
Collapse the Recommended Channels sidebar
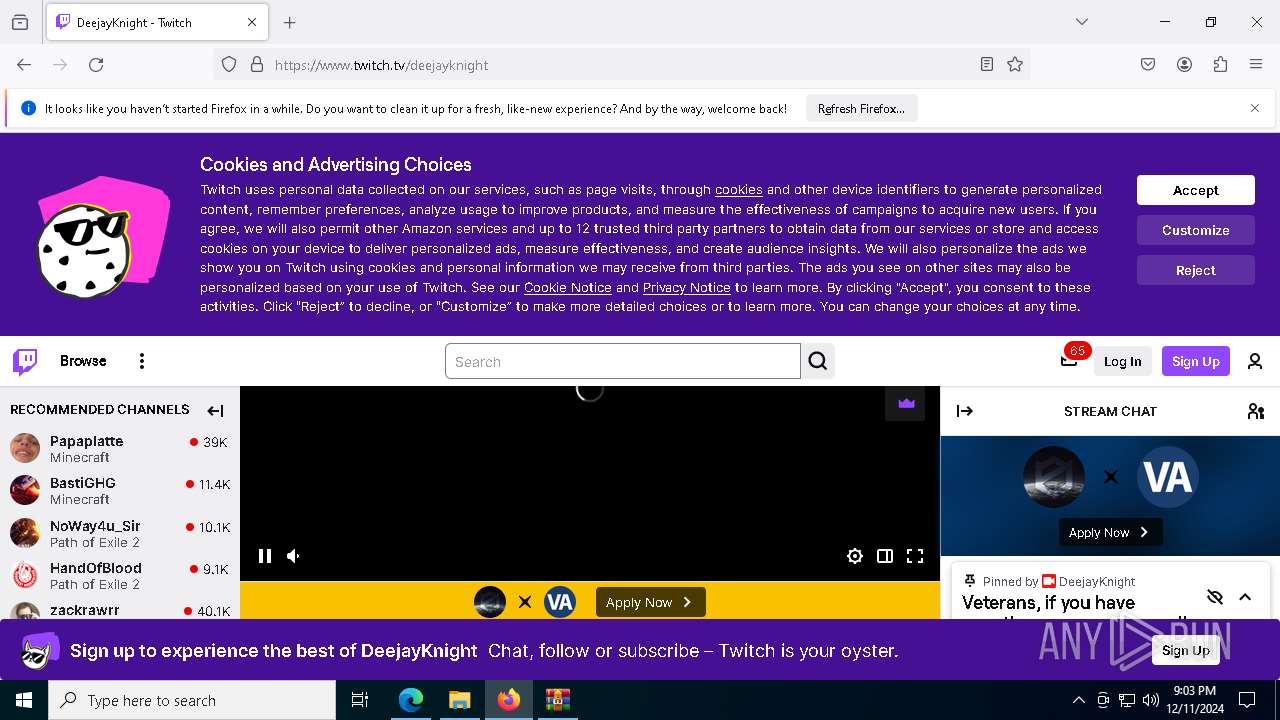[215, 410]
